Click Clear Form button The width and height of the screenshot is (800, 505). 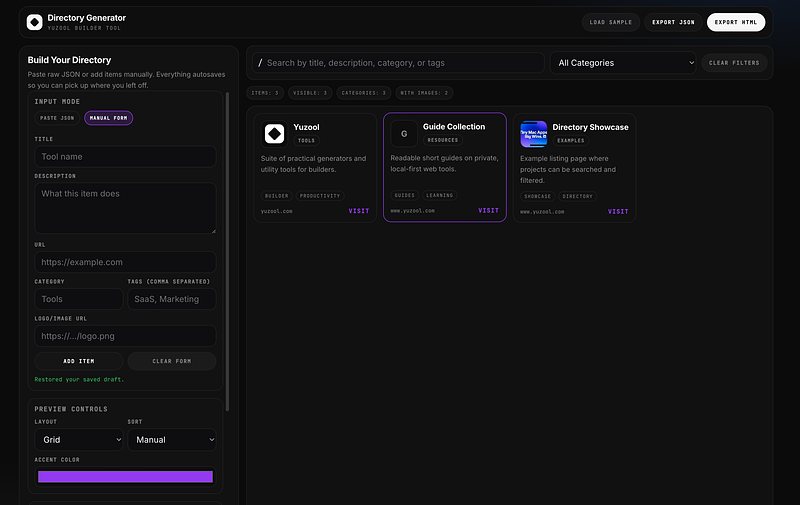point(172,361)
